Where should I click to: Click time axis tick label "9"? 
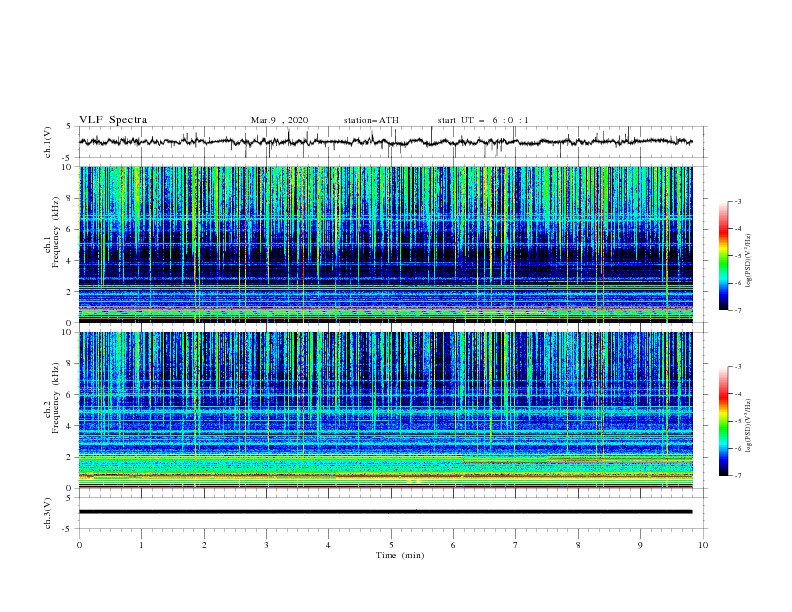(x=640, y=545)
